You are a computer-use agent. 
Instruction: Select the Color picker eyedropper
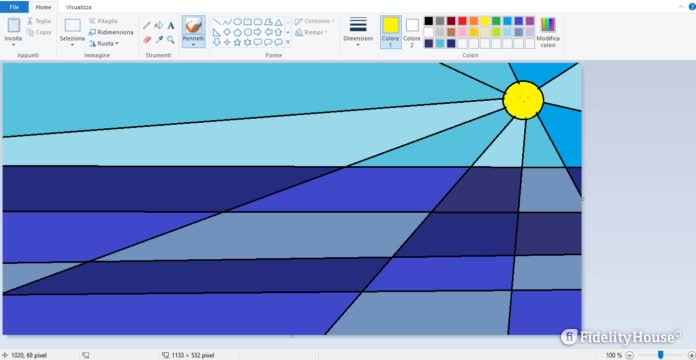click(159, 40)
